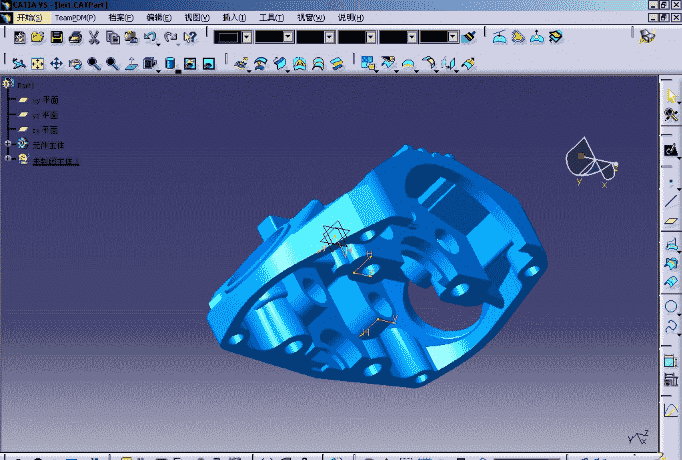The height and width of the screenshot is (460, 682).
Task: Click the painter brush icon after dropdowns
Action: point(471,37)
